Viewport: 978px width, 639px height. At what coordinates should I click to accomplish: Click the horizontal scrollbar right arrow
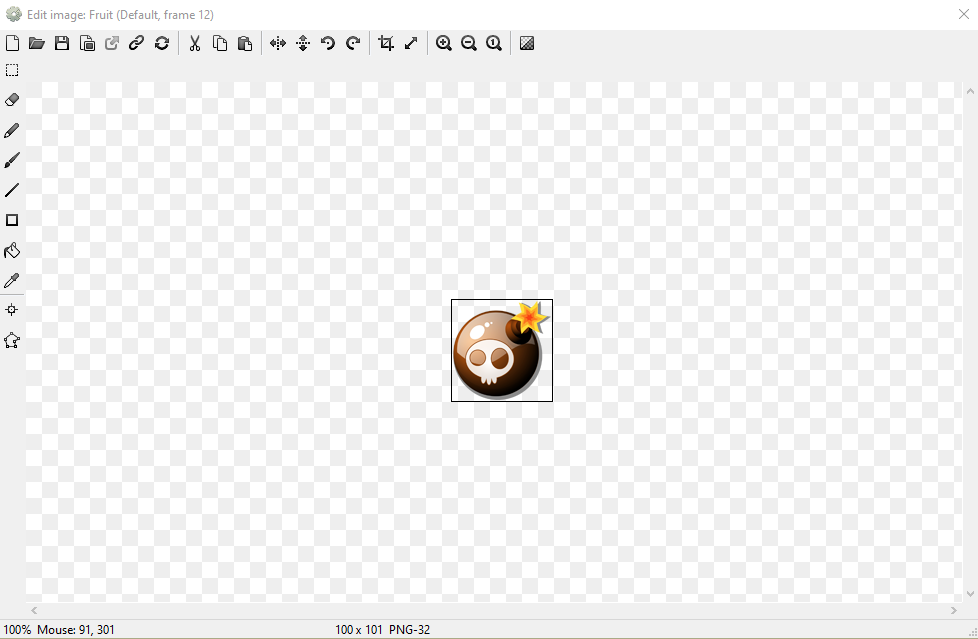coord(954,610)
